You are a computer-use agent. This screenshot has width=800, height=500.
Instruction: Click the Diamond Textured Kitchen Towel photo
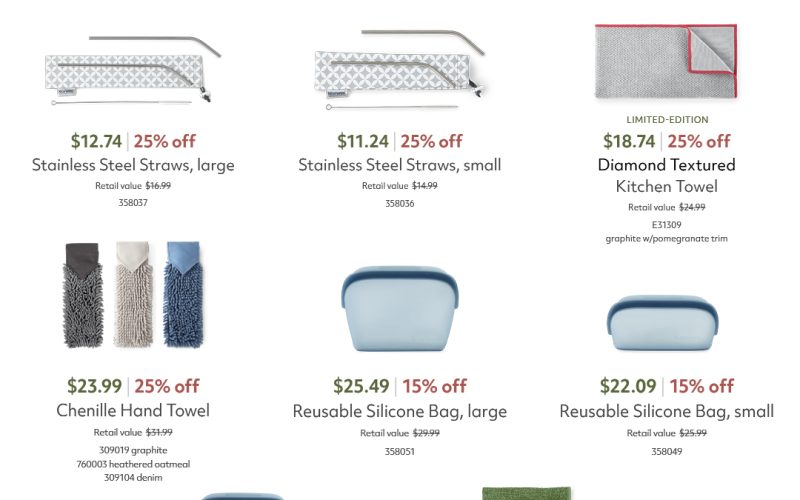click(x=666, y=62)
